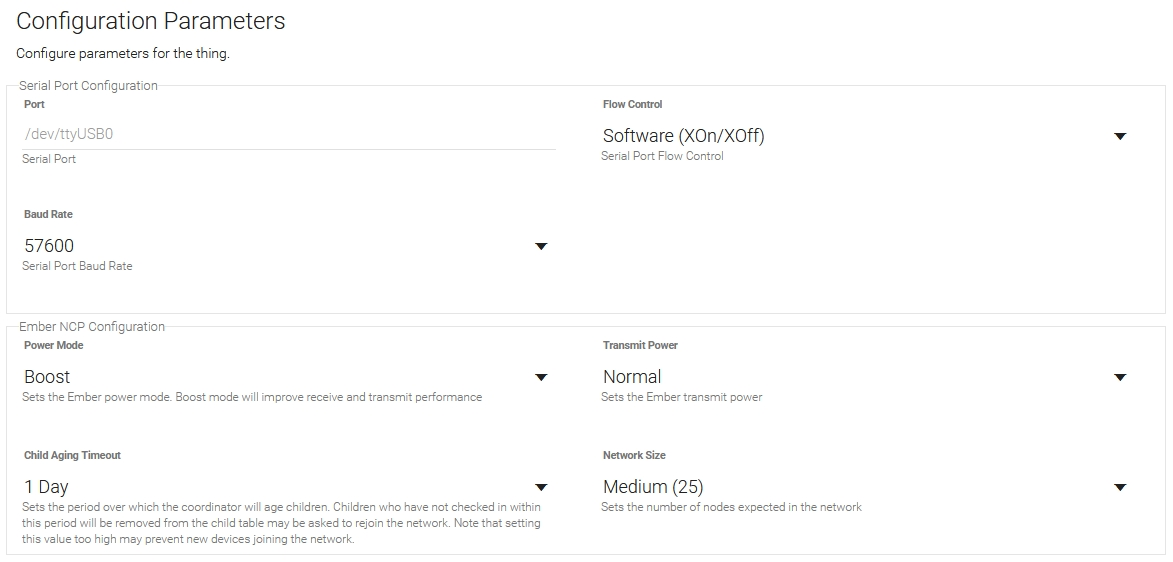Click the Flow Control dropdown arrow
Viewport: 1173px width, 562px height.
[1120, 136]
